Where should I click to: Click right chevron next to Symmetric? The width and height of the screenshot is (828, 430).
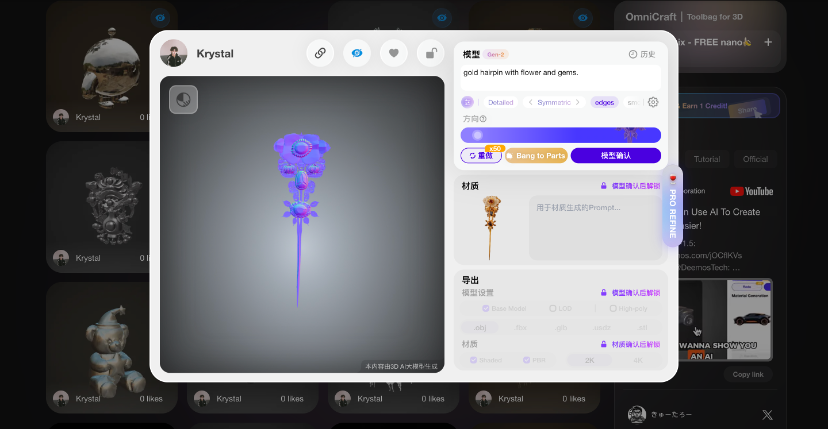tap(578, 102)
